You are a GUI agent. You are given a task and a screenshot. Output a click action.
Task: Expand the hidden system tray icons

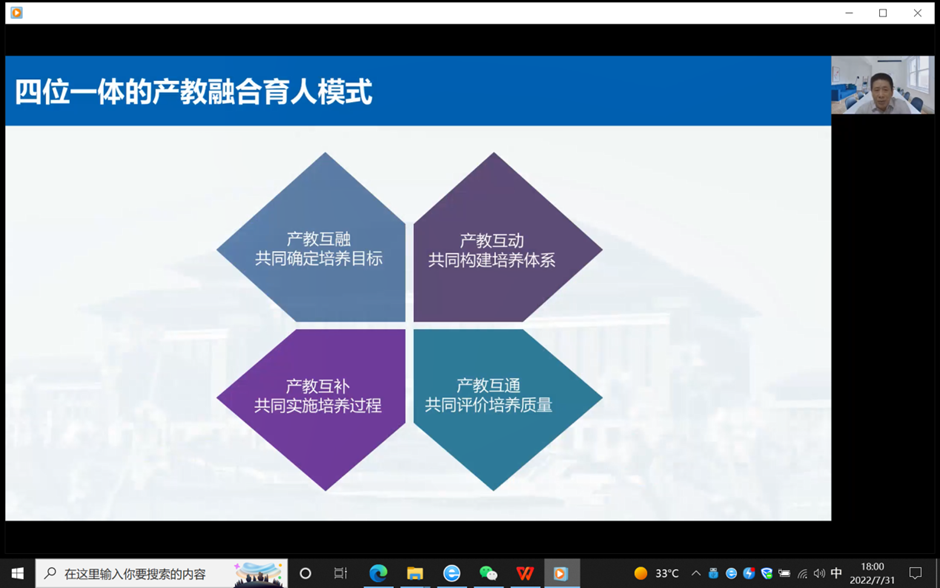pyautogui.click(x=696, y=574)
